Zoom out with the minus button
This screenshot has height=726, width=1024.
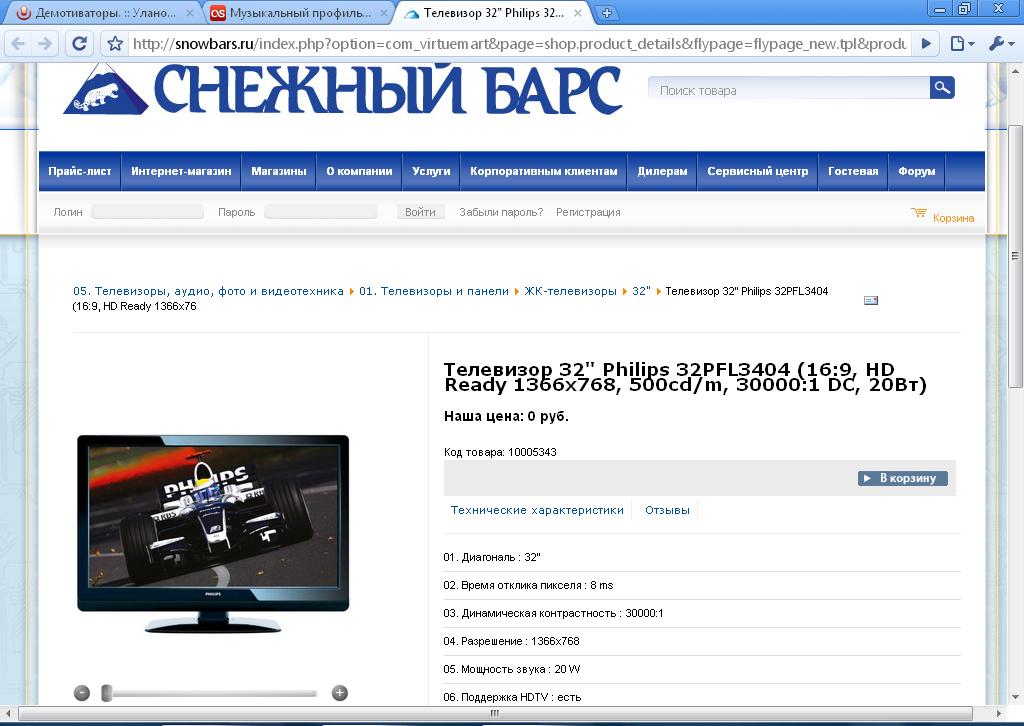[x=82, y=693]
